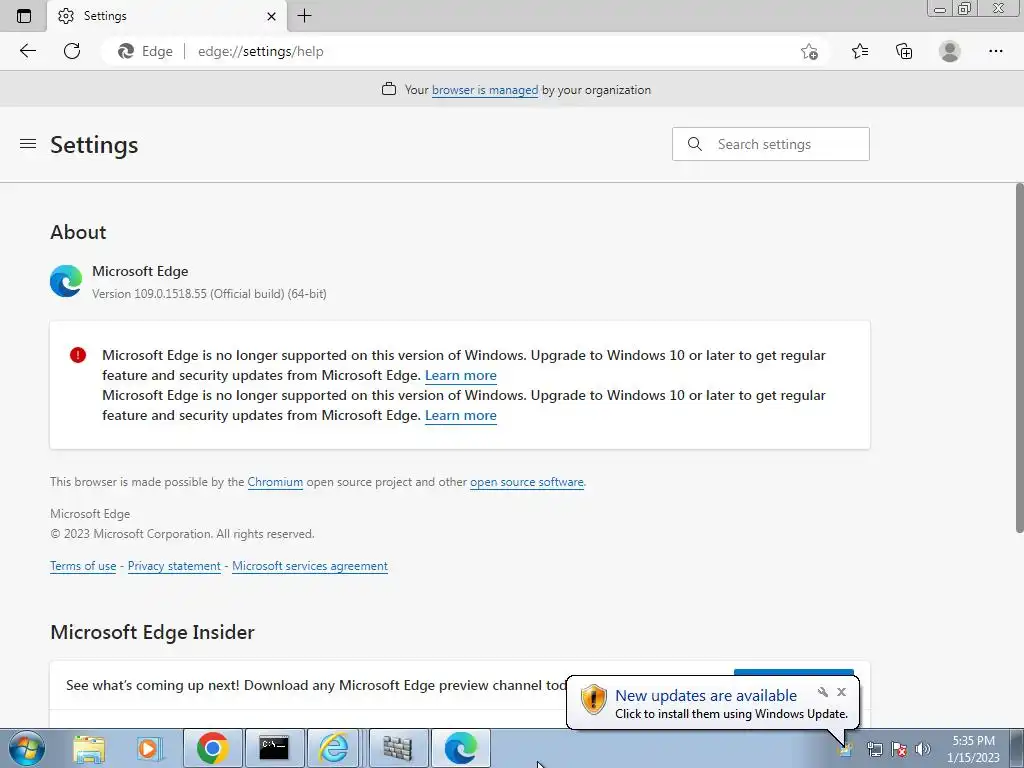
Task: Open the settings hamburger menu
Action: click(27, 144)
